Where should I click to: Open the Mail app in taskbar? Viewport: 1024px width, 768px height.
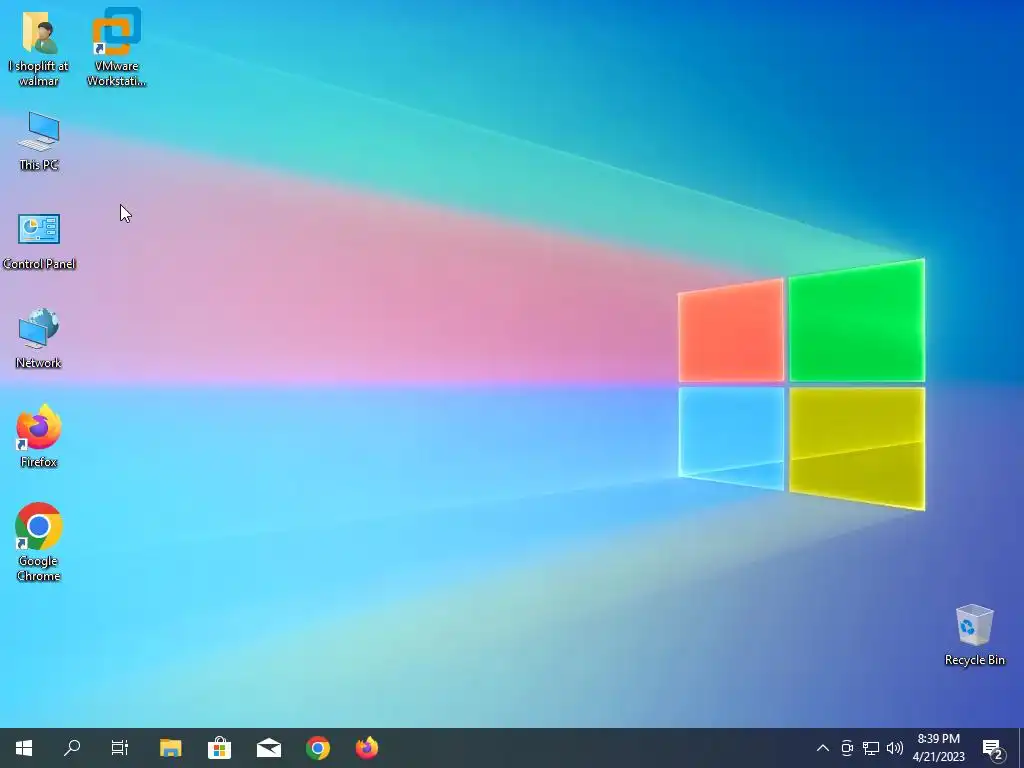pyautogui.click(x=268, y=748)
